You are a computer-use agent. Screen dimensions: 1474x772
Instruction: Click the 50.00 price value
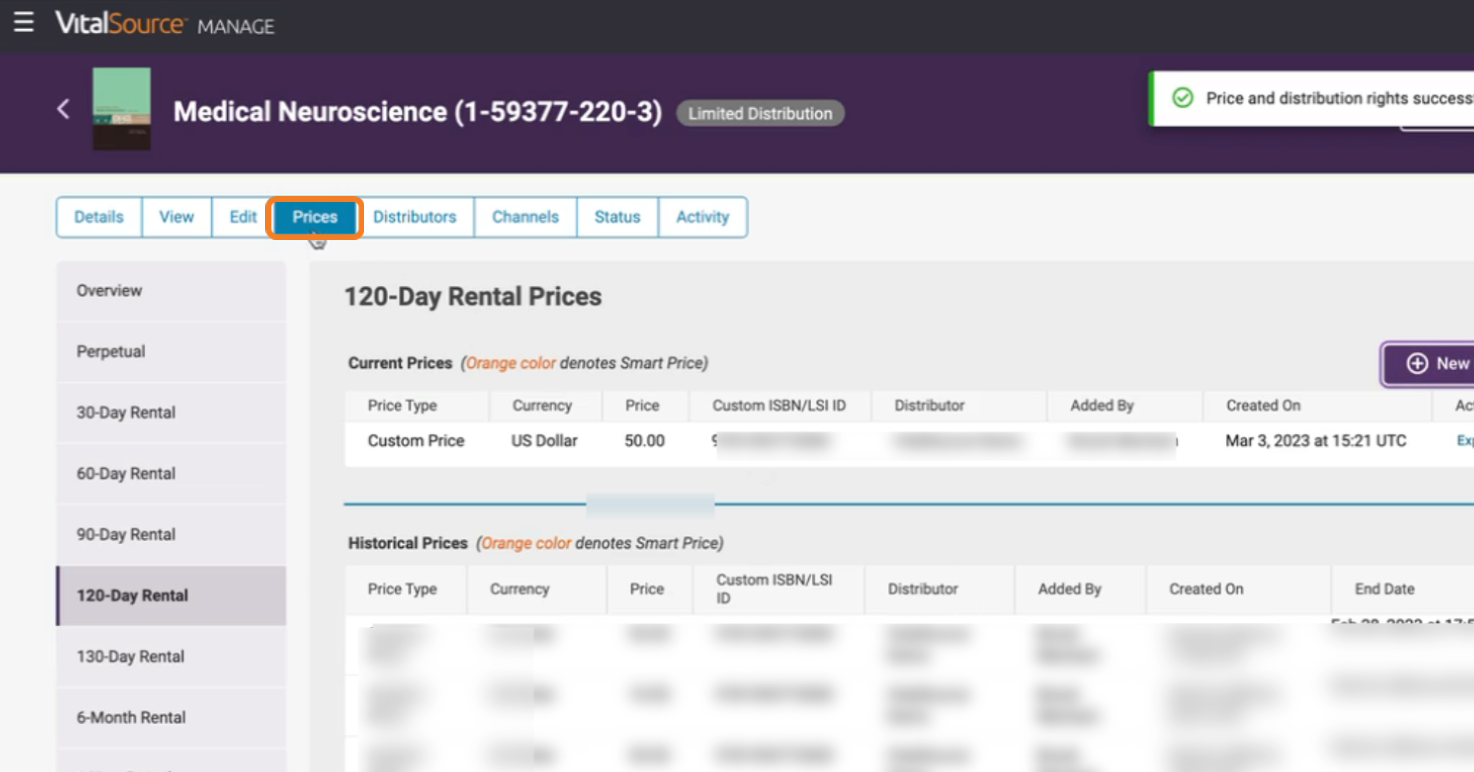pos(644,441)
